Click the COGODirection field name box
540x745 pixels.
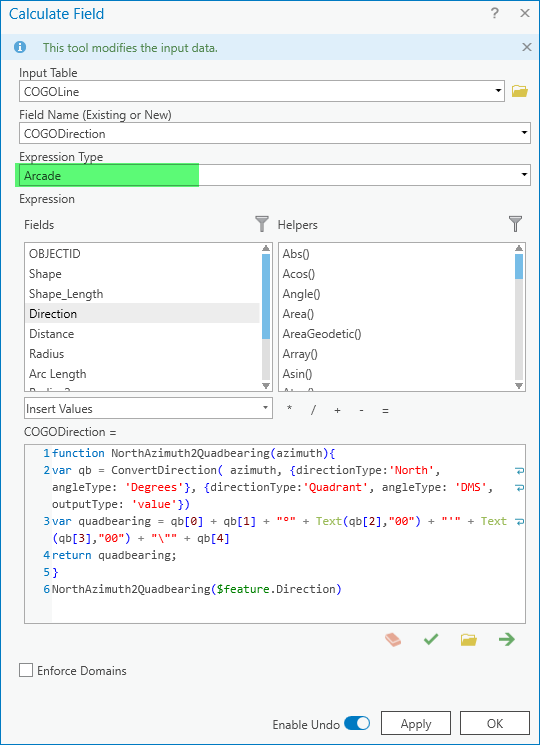pyautogui.click(x=275, y=133)
